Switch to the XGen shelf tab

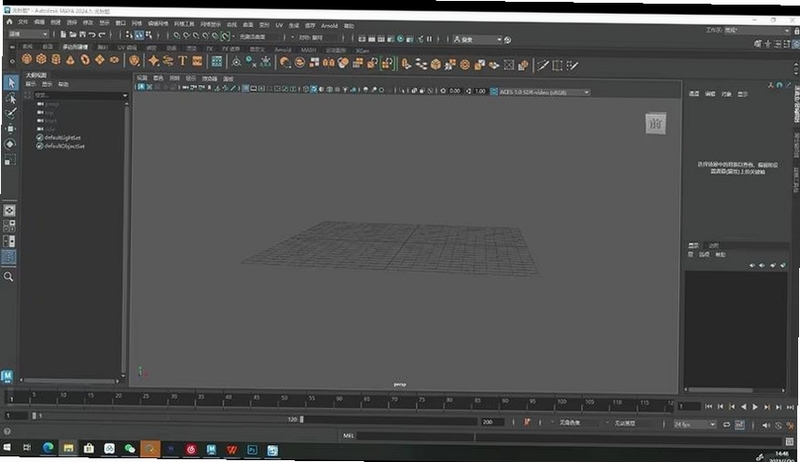click(362, 50)
